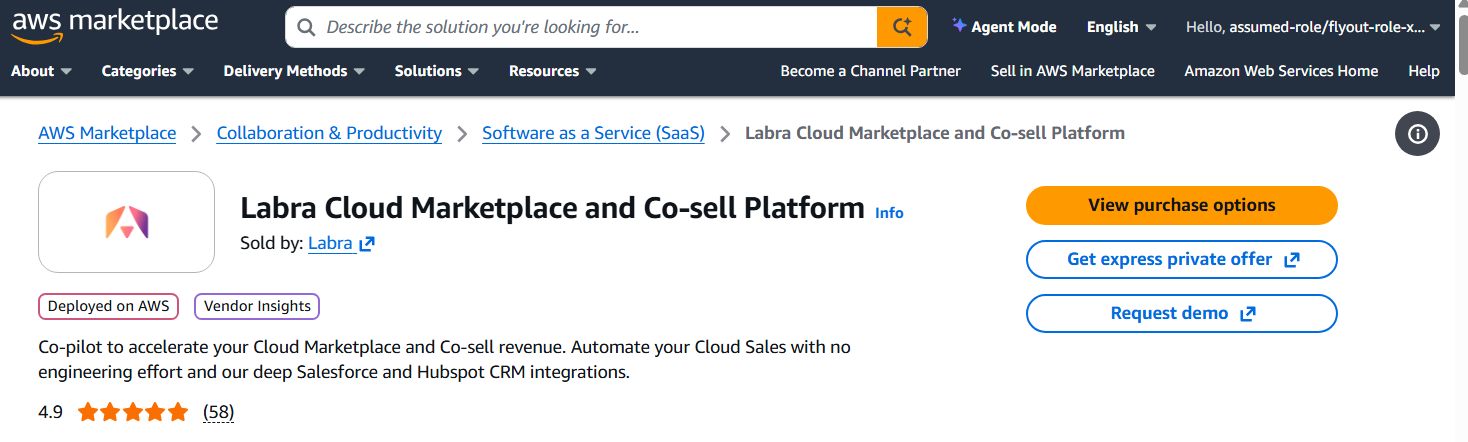Open the English language selector
This screenshot has height=442, width=1468.
pyautogui.click(x=1121, y=27)
